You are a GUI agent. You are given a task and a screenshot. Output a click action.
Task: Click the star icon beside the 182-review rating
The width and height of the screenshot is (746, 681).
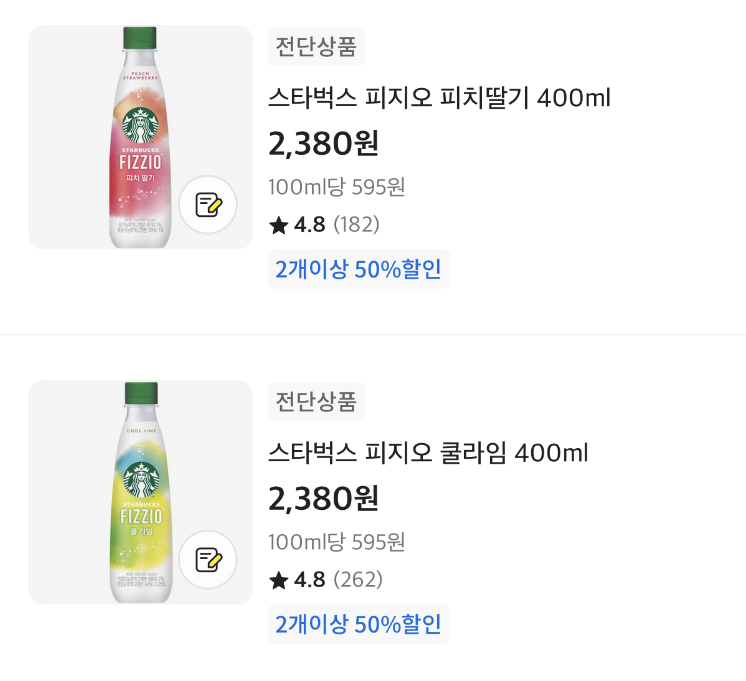[x=278, y=225]
